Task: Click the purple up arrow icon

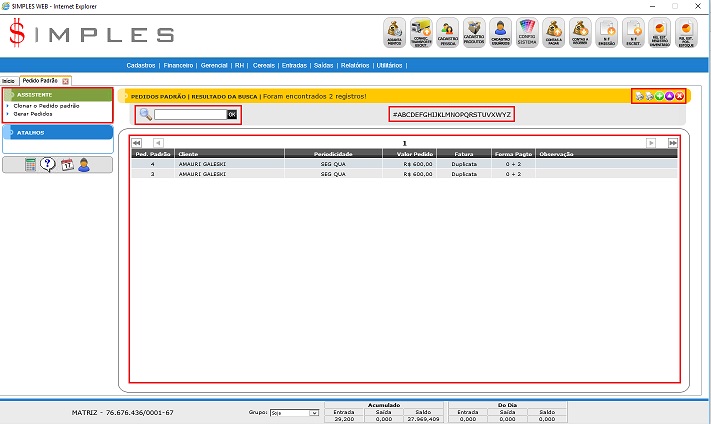Action: 669,96
